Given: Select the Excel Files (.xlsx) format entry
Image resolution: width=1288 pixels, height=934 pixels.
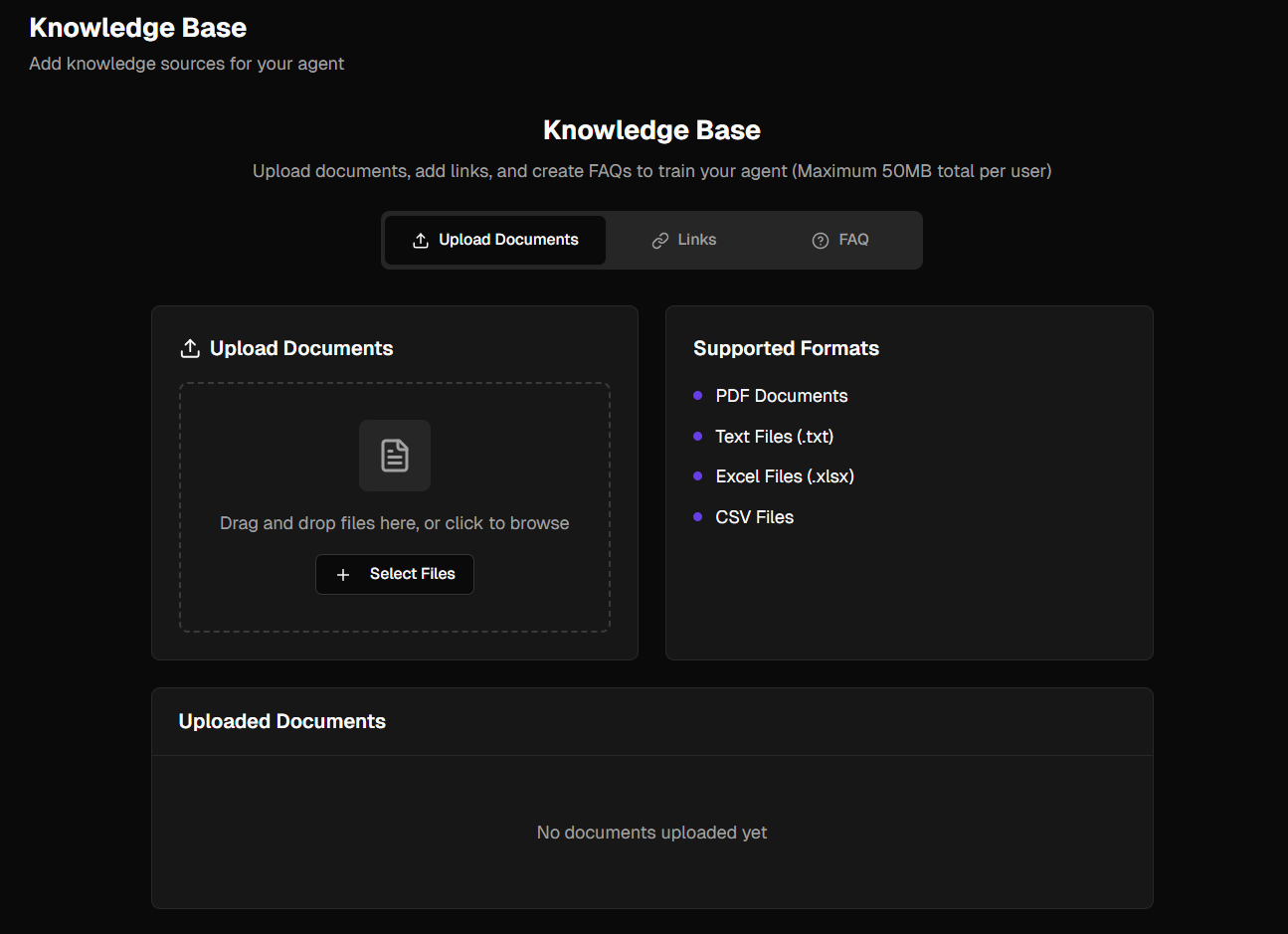Looking at the screenshot, I should point(784,475).
